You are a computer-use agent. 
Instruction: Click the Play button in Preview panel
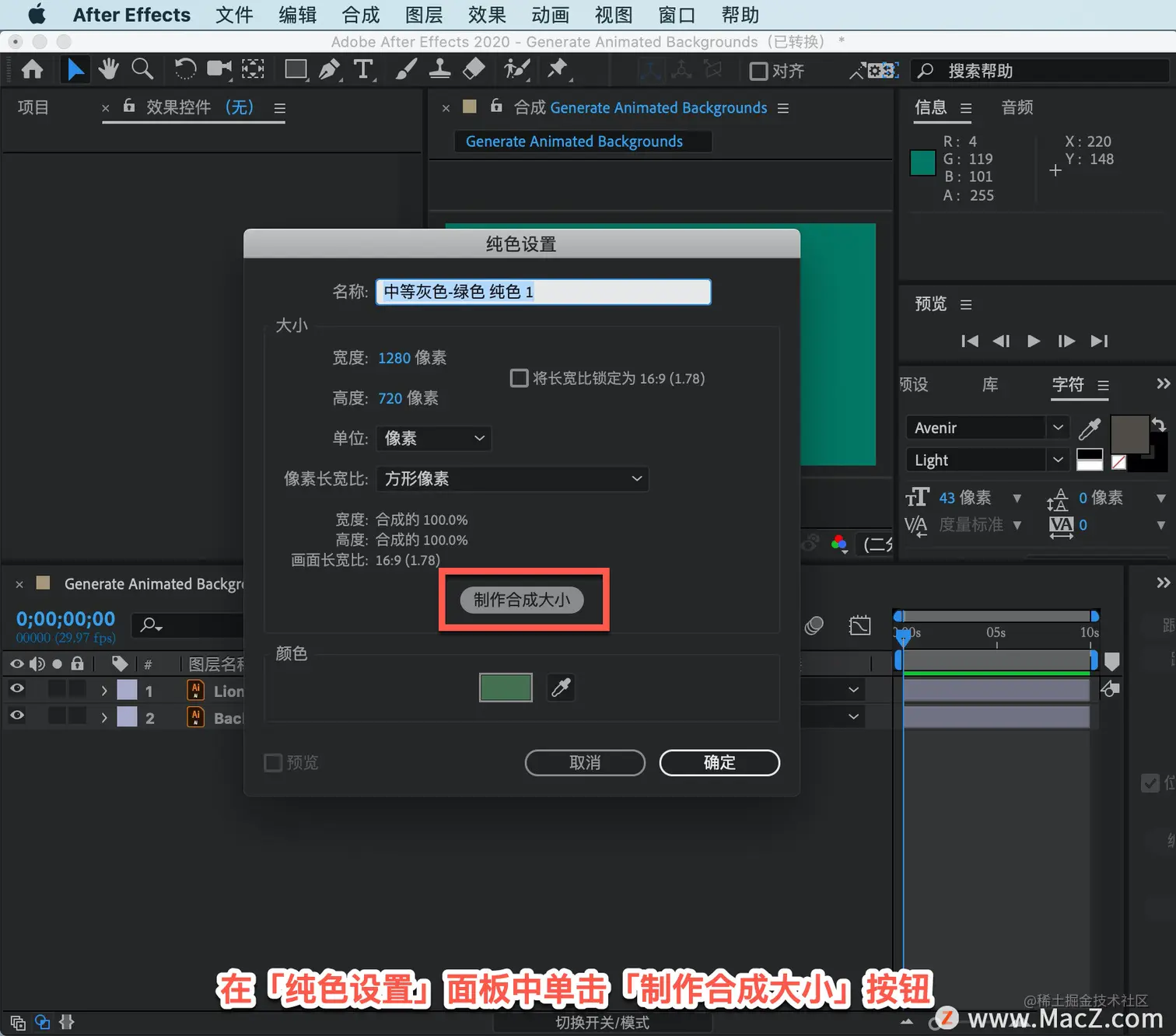coord(1034,341)
